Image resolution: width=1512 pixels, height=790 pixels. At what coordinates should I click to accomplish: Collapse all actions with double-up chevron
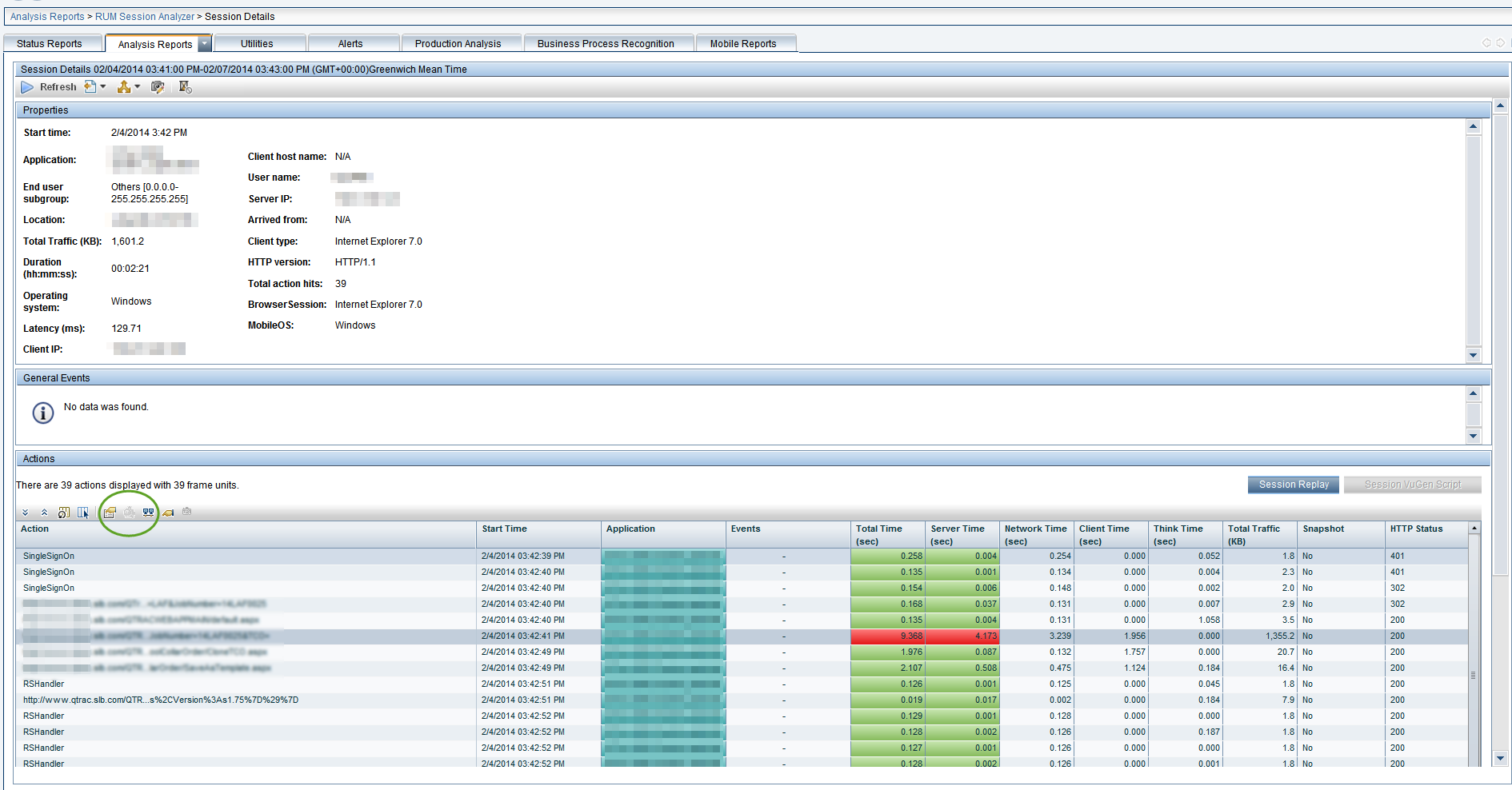[x=44, y=513]
